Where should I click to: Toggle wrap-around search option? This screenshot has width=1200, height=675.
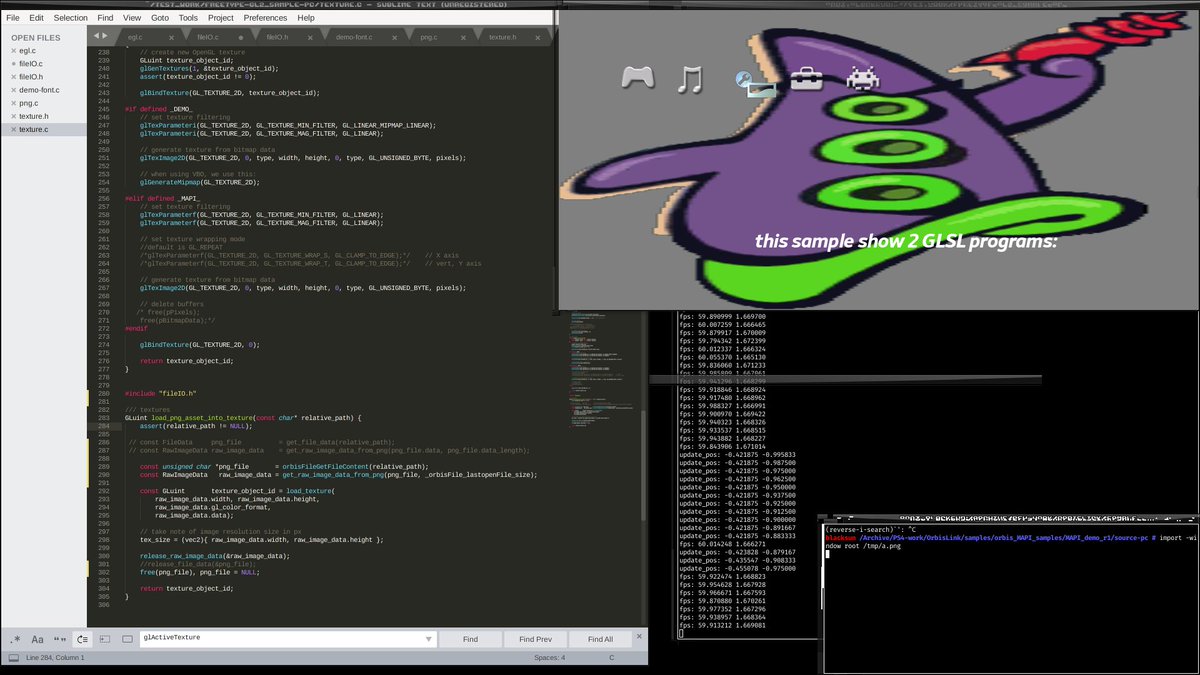click(x=83, y=639)
